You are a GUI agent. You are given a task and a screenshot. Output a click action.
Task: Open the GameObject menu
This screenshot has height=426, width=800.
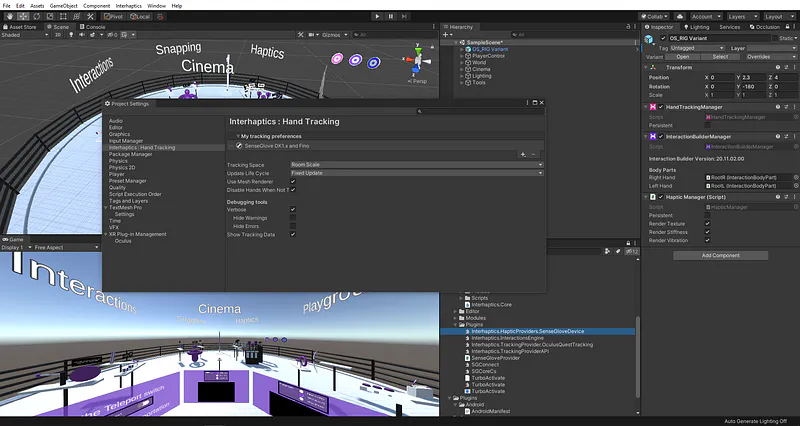pyautogui.click(x=63, y=6)
